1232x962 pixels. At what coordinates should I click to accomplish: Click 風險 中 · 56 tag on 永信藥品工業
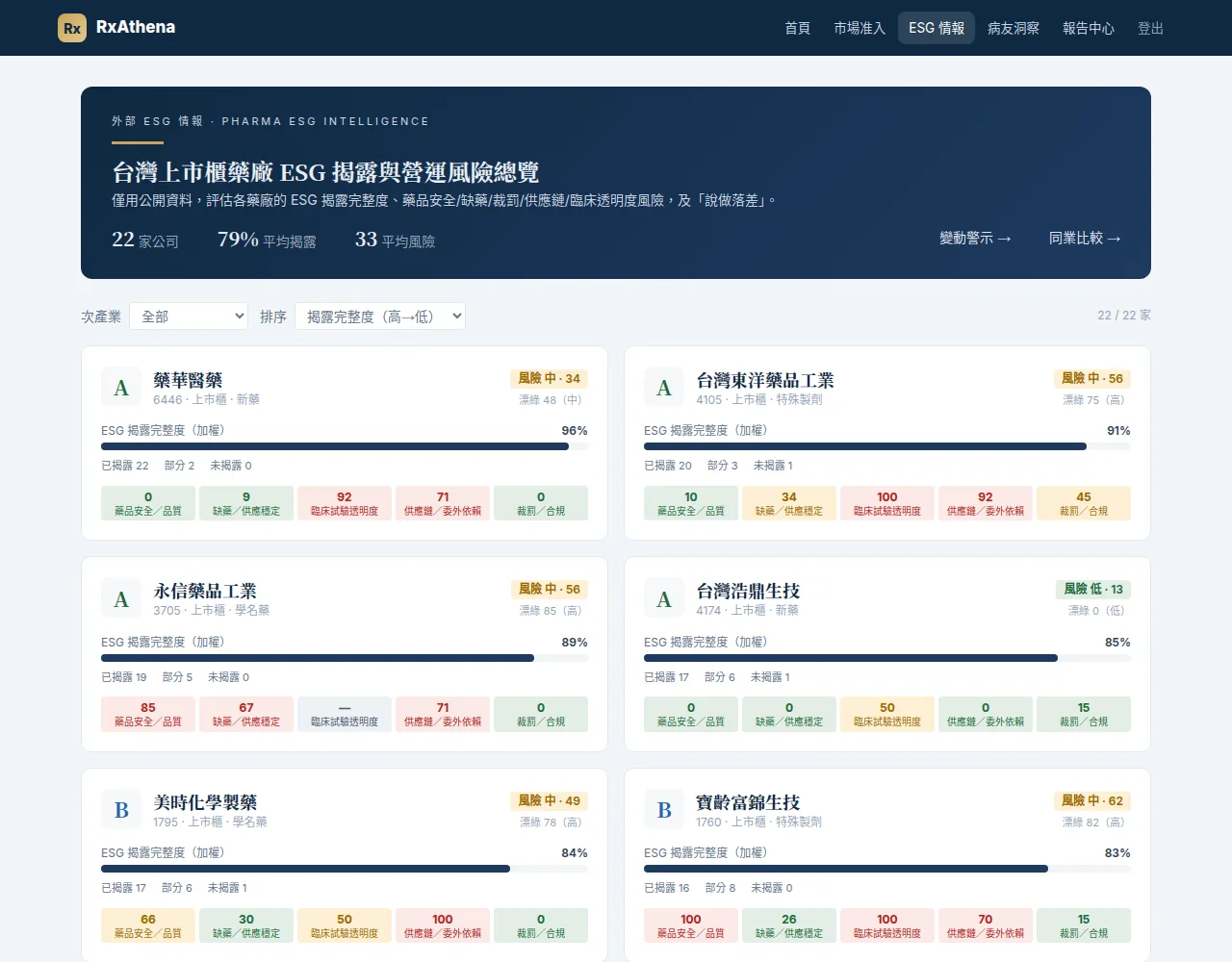(x=549, y=590)
